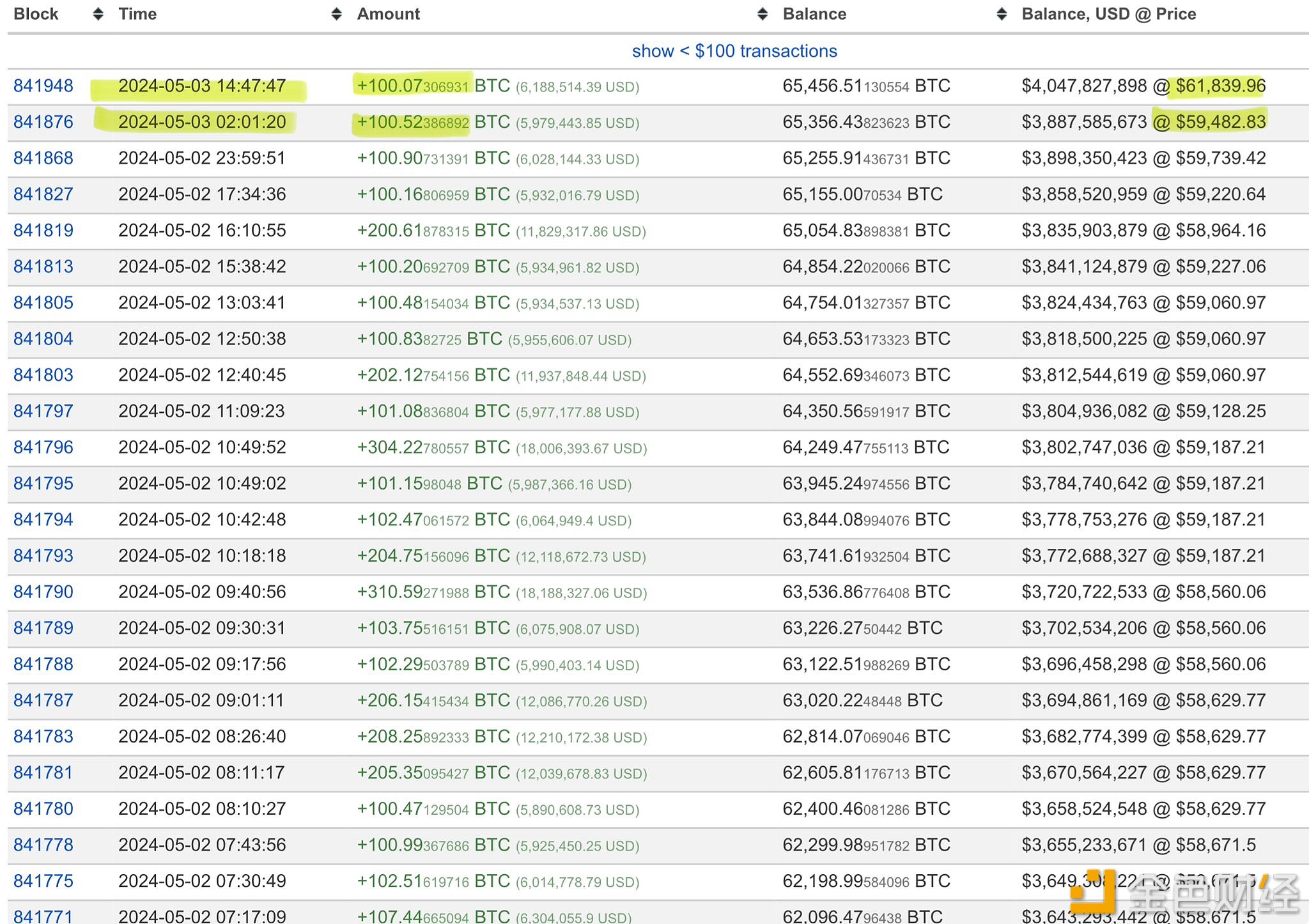1309x924 pixels.
Task: Open block 841783
Action: pos(43,736)
